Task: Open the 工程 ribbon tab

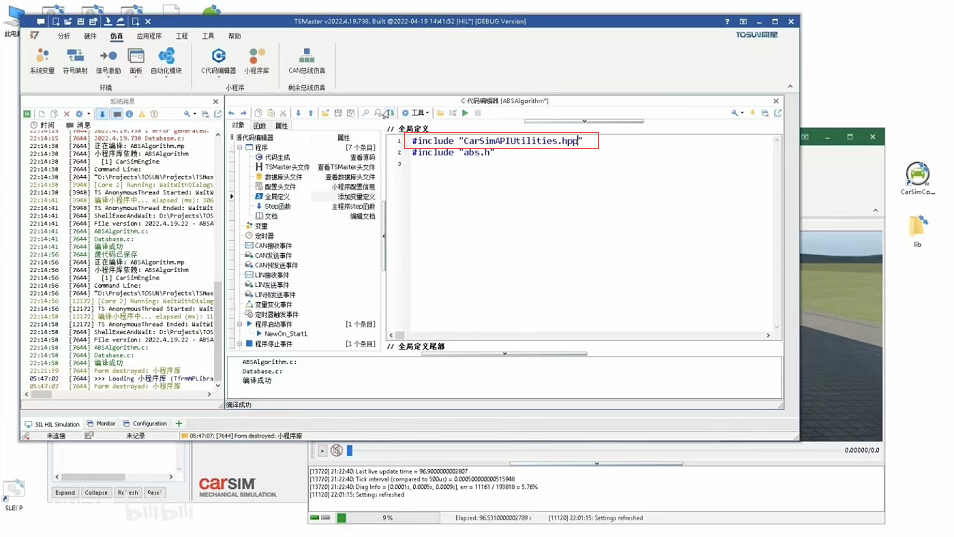Action: [181, 36]
